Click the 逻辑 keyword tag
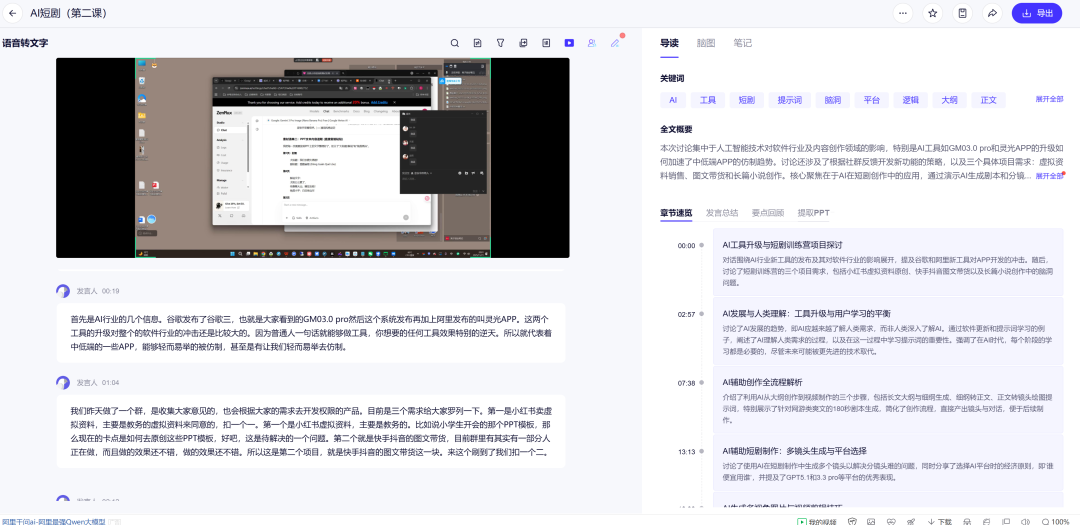The width and height of the screenshot is (1080, 525). click(x=911, y=100)
